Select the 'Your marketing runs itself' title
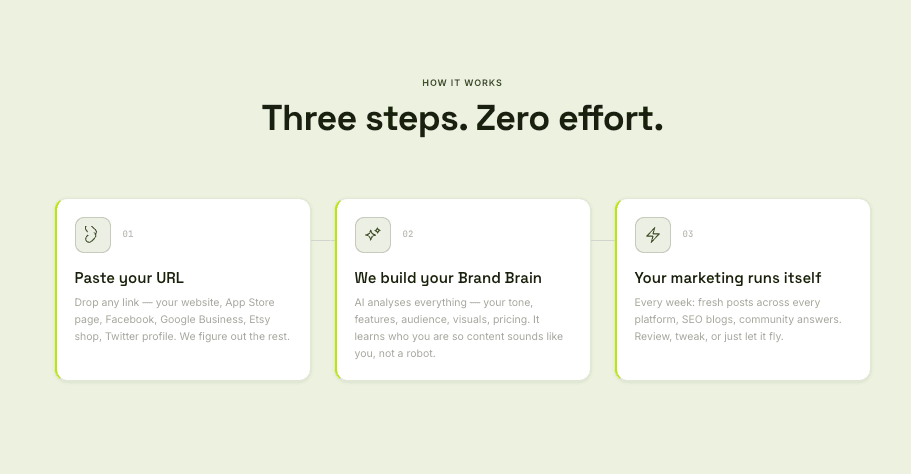911x474 pixels. [728, 277]
